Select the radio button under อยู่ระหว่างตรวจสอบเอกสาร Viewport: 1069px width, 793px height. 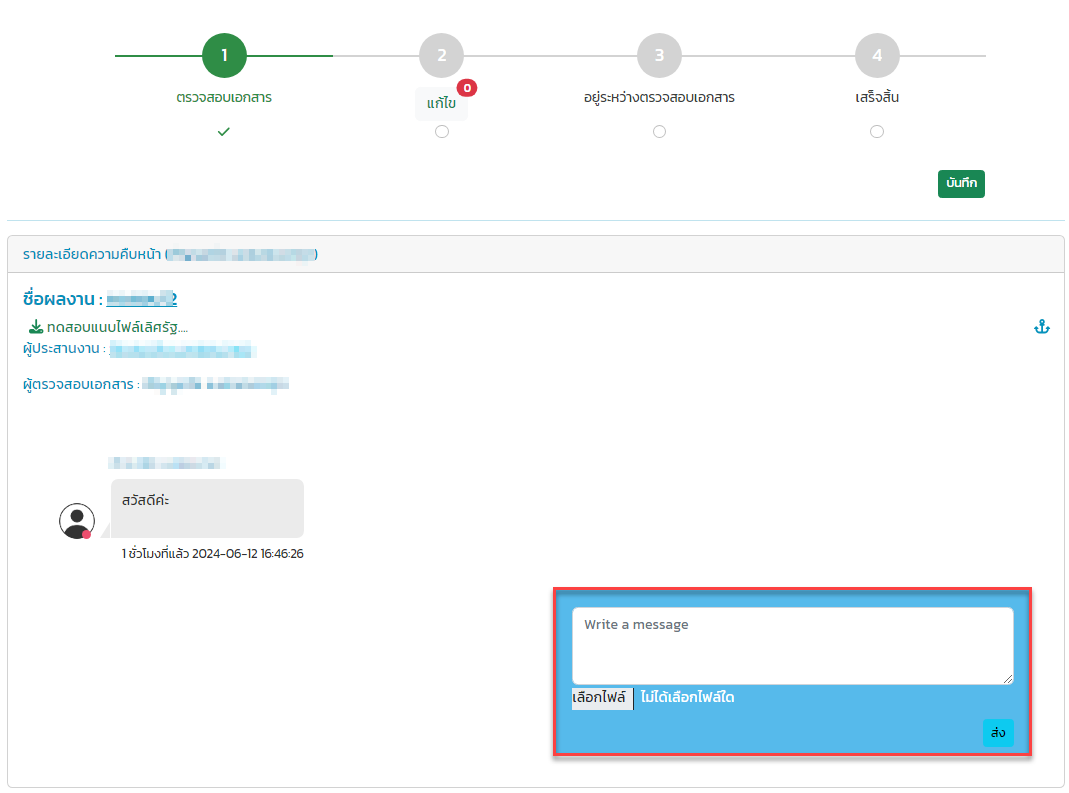[659, 132]
